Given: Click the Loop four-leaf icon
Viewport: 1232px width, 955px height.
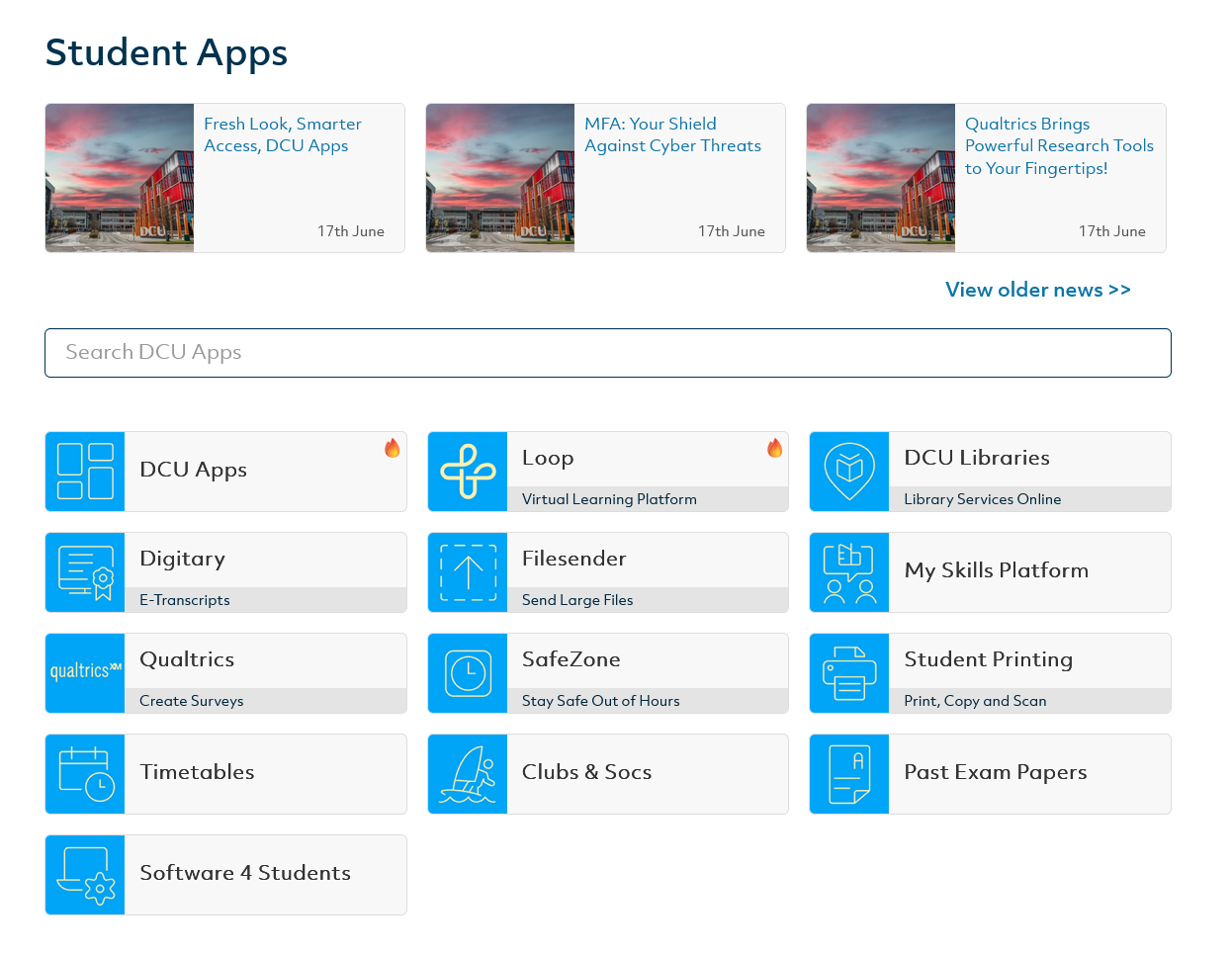Looking at the screenshot, I should tap(468, 472).
